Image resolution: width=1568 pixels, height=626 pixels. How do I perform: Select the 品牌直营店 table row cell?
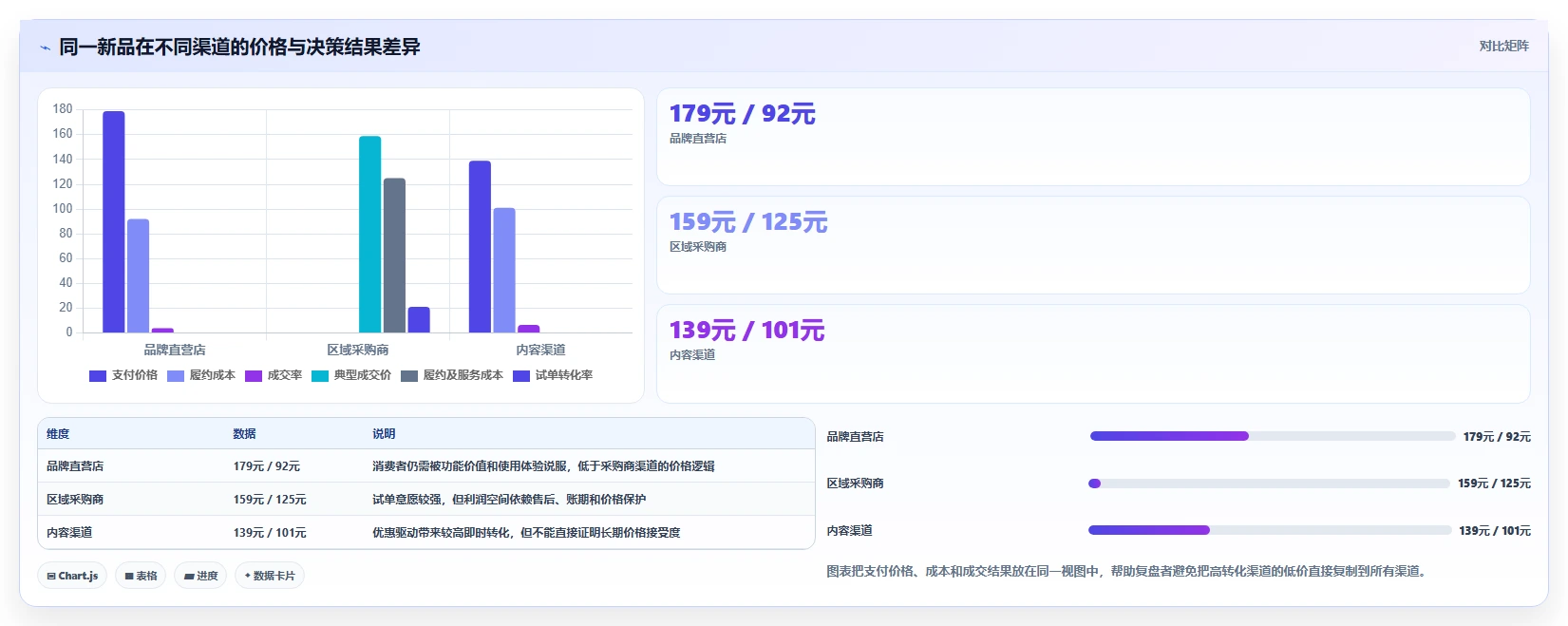pyautogui.click(x=75, y=466)
